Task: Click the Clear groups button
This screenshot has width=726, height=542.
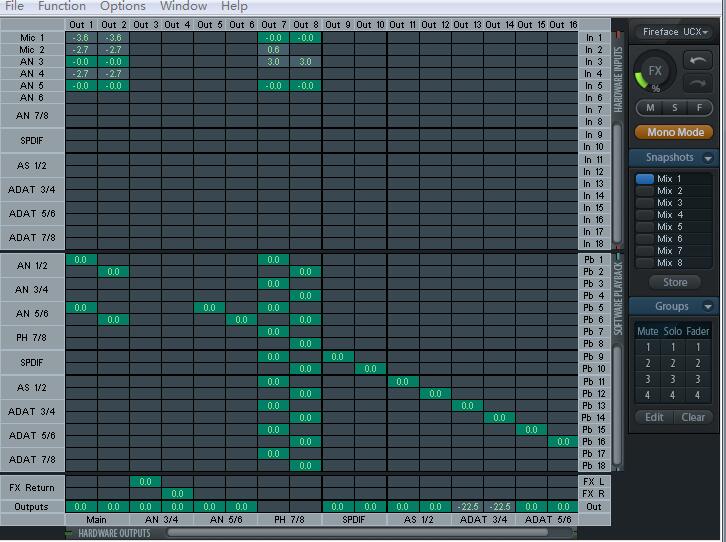Action: point(693,417)
